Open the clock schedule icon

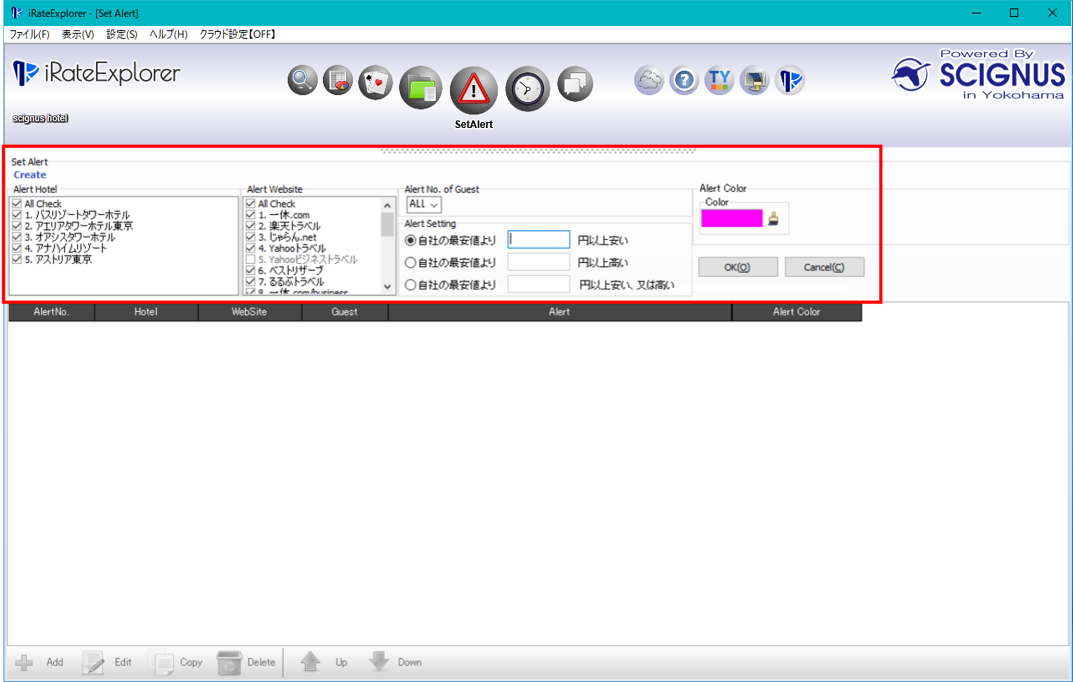[527, 89]
